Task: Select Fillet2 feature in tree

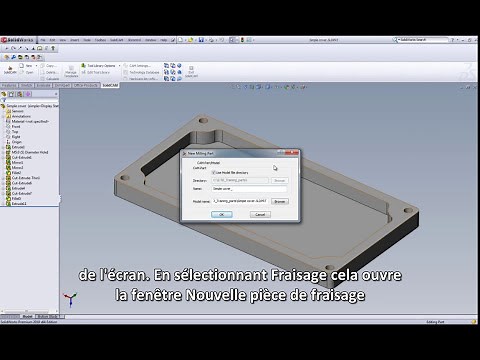Action: (x=14, y=173)
